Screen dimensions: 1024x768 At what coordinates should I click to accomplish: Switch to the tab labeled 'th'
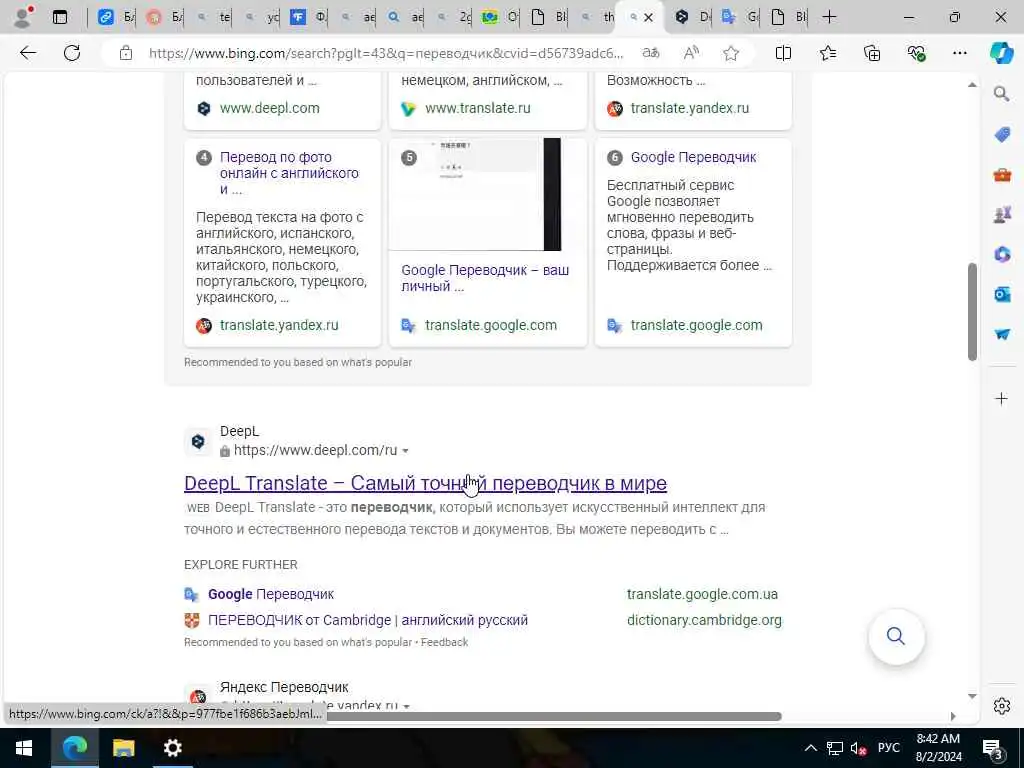point(598,17)
